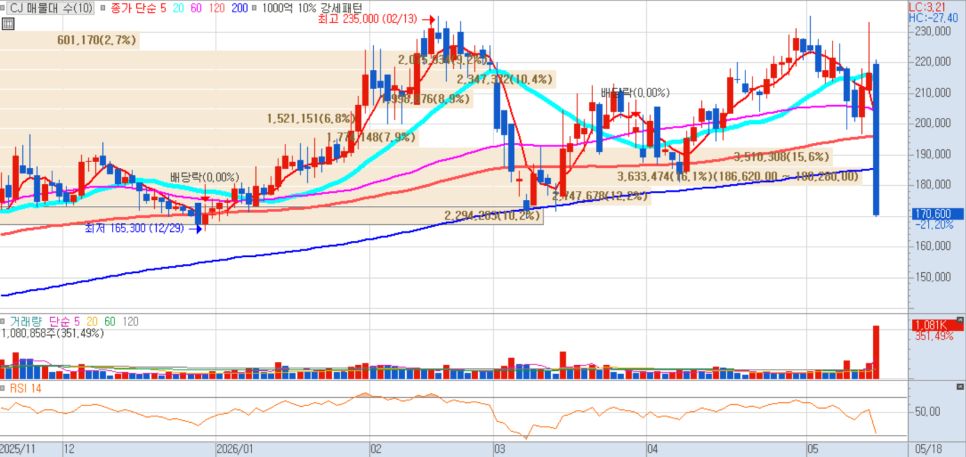This screenshot has width=966, height=457.
Task: Click the magenta 60 moving average period
Action: pos(198,8)
